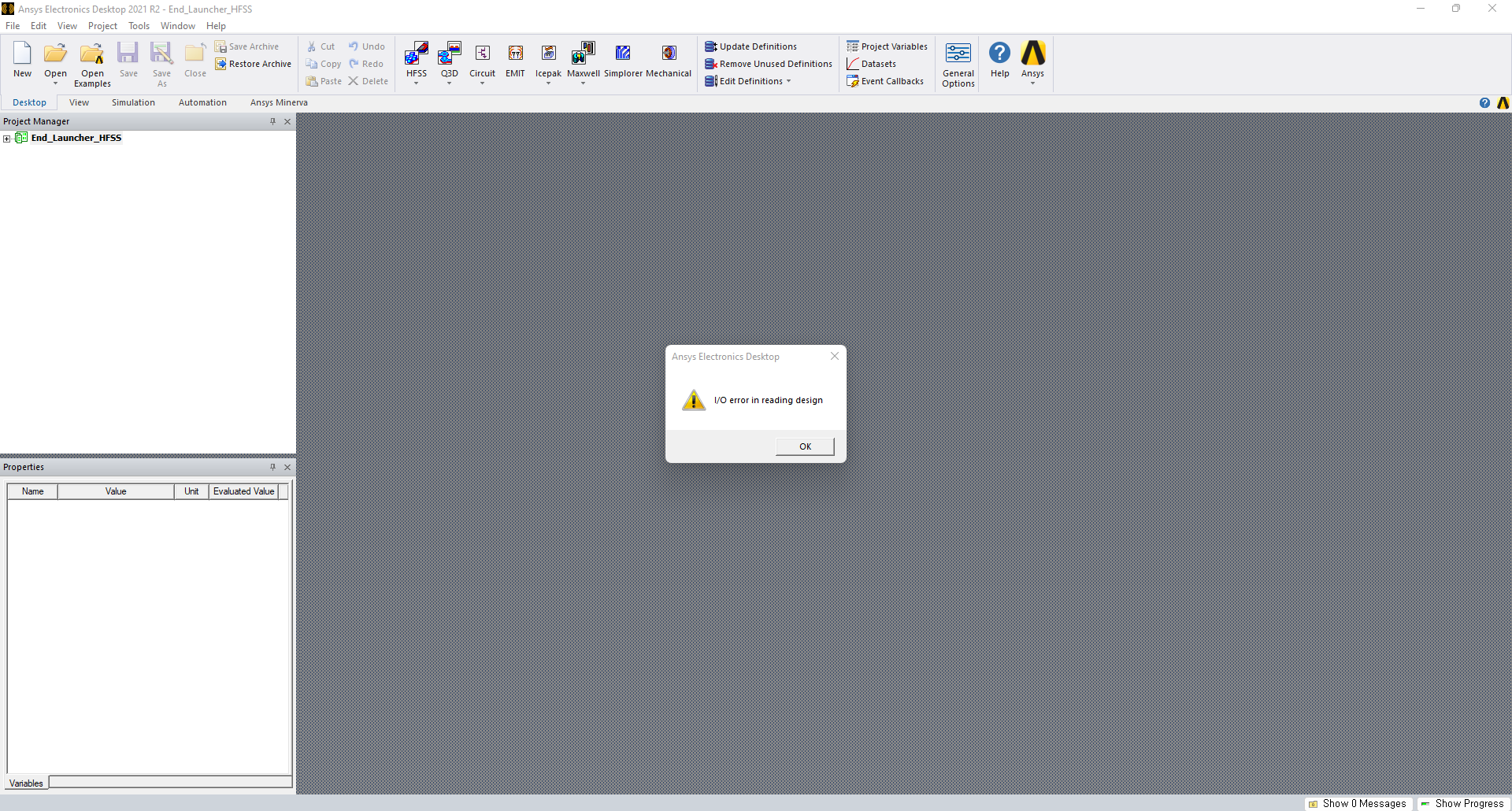The height and width of the screenshot is (811, 1512).
Task: Click the Open folder icon
Action: (x=55, y=54)
